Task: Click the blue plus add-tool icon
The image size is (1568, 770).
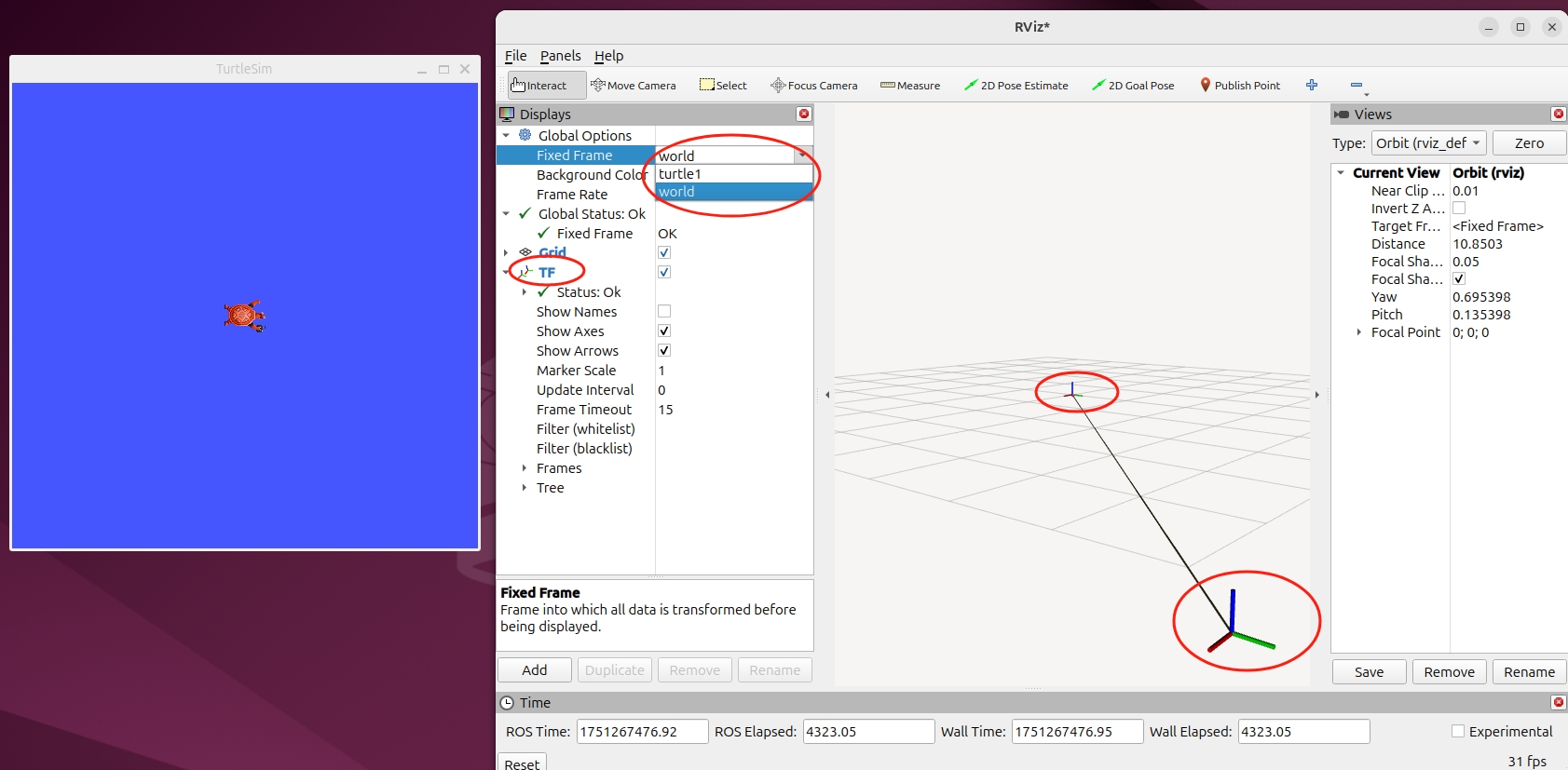Action: click(x=1312, y=86)
